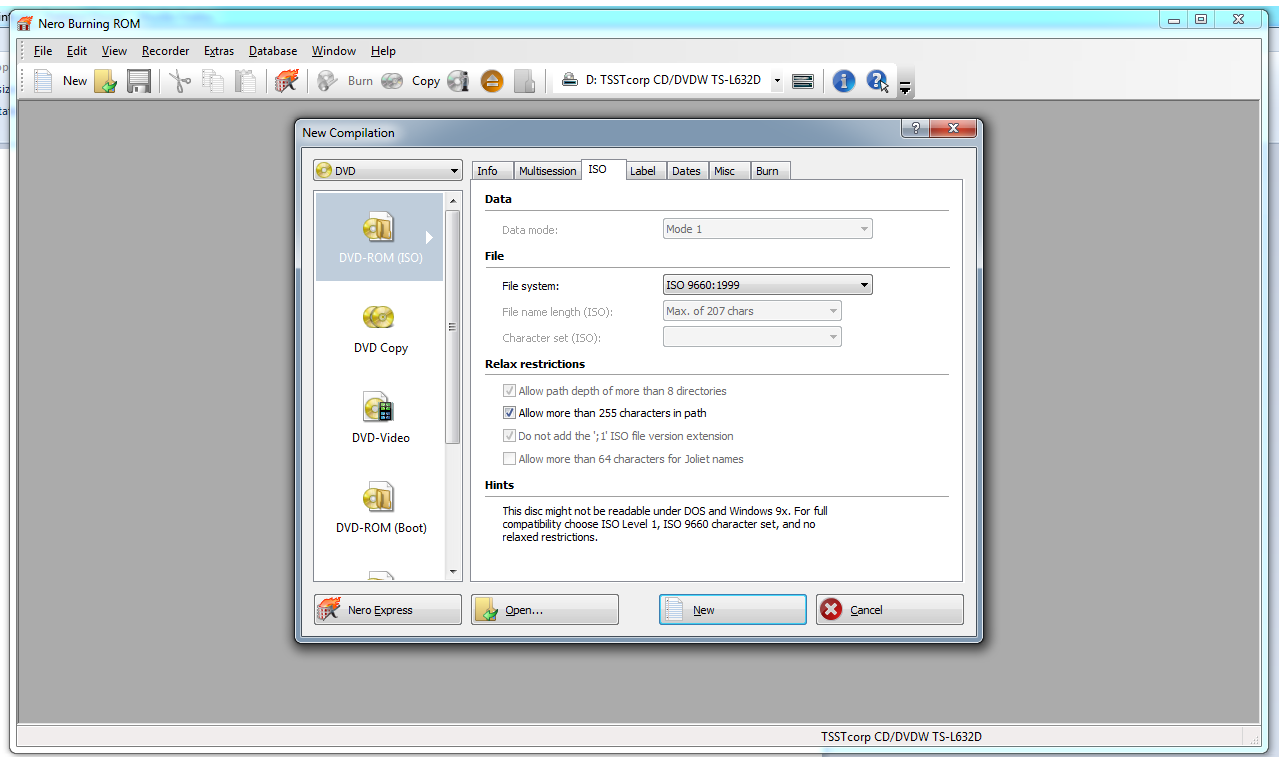
Task: Click the Cancel button
Action: tap(890, 610)
